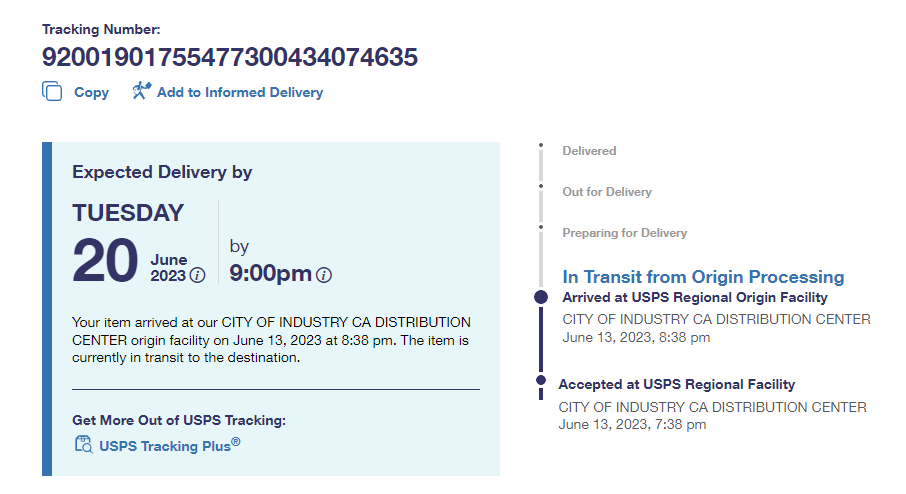Click the tracking number 9200190175547730043407463​5

230,57
